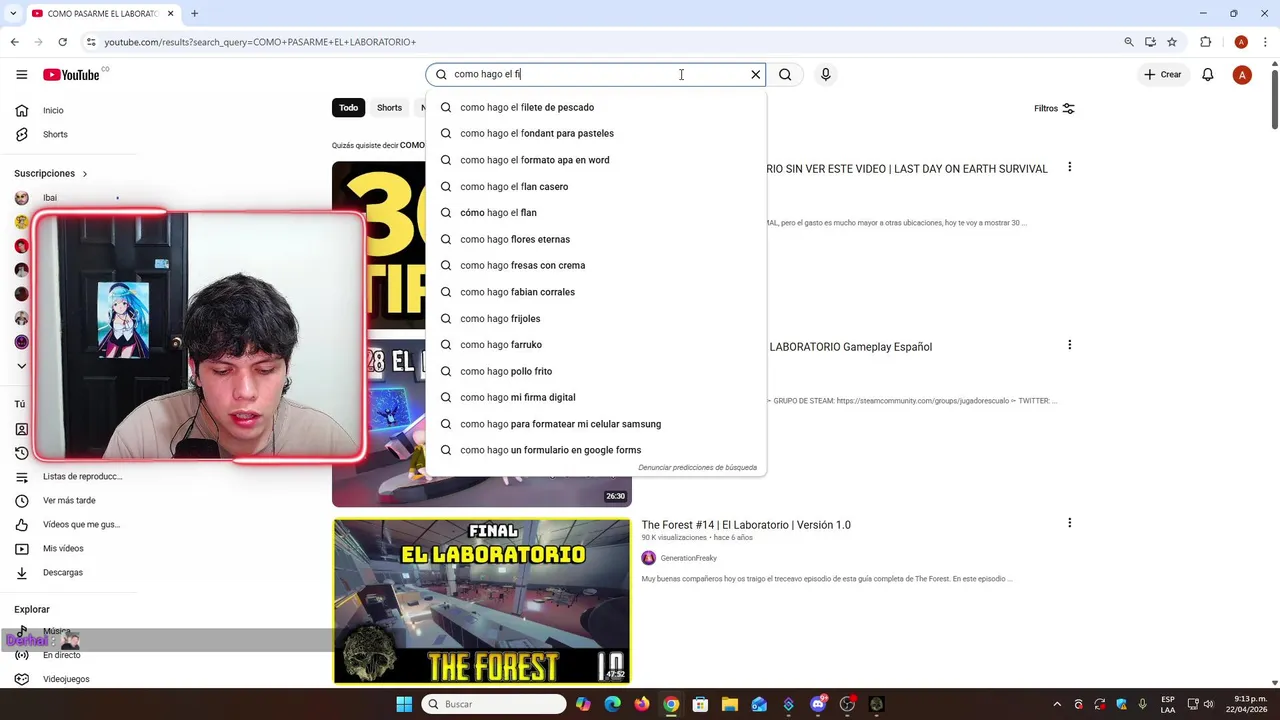Image resolution: width=1280 pixels, height=720 pixels.
Task: Open the GenerationFreaky channel link
Action: (x=688, y=558)
